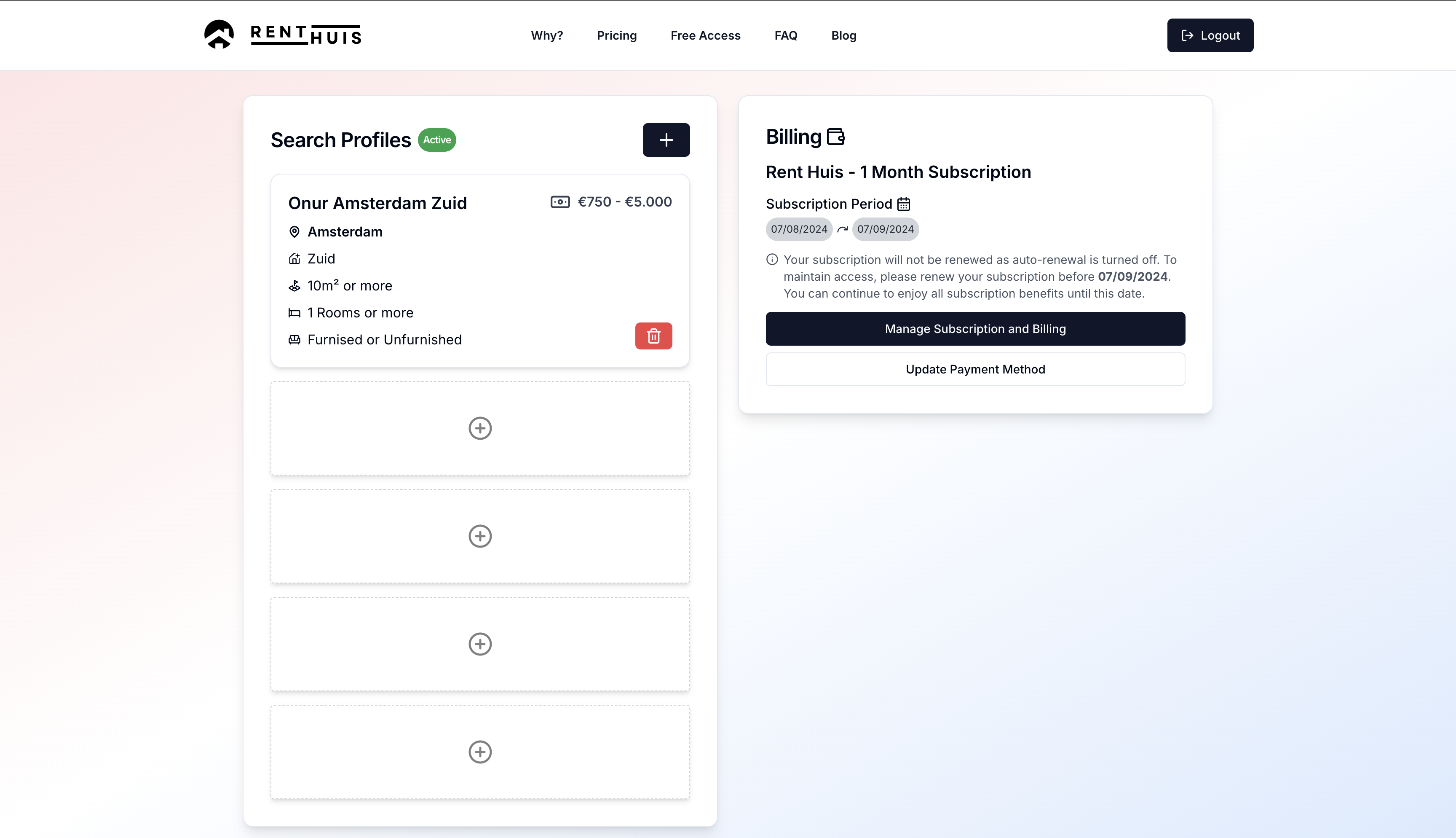This screenshot has width=1456, height=838.
Task: Open the FAQ page
Action: [785, 36]
